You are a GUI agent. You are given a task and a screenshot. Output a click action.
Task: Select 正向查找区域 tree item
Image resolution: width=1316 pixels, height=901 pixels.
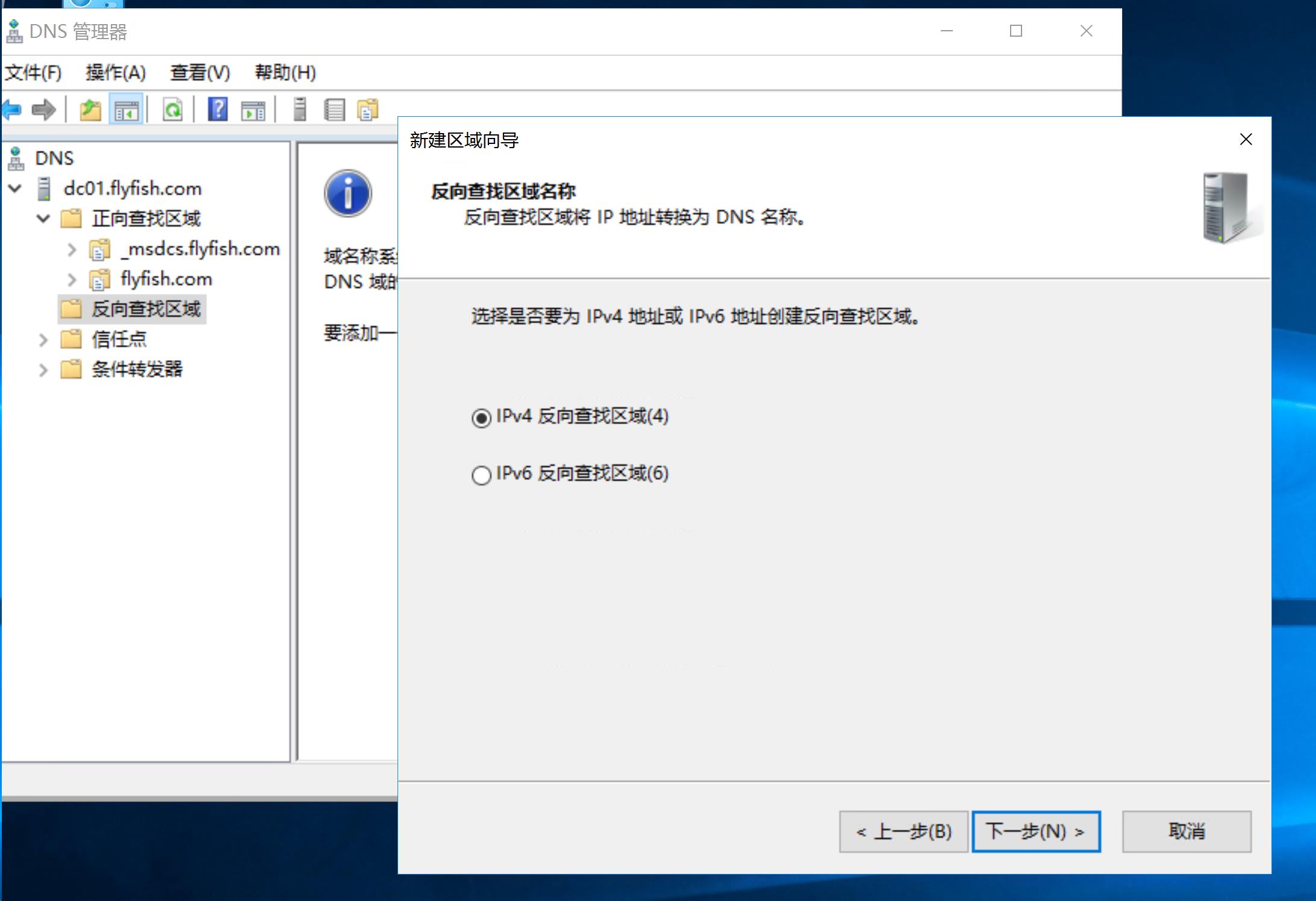[146, 218]
